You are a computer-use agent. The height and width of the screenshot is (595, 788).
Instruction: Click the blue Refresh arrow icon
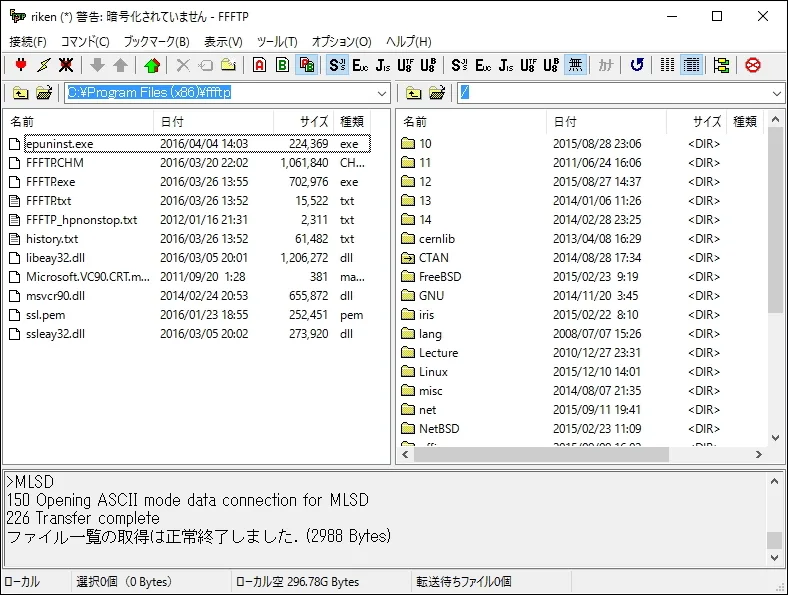[637, 65]
